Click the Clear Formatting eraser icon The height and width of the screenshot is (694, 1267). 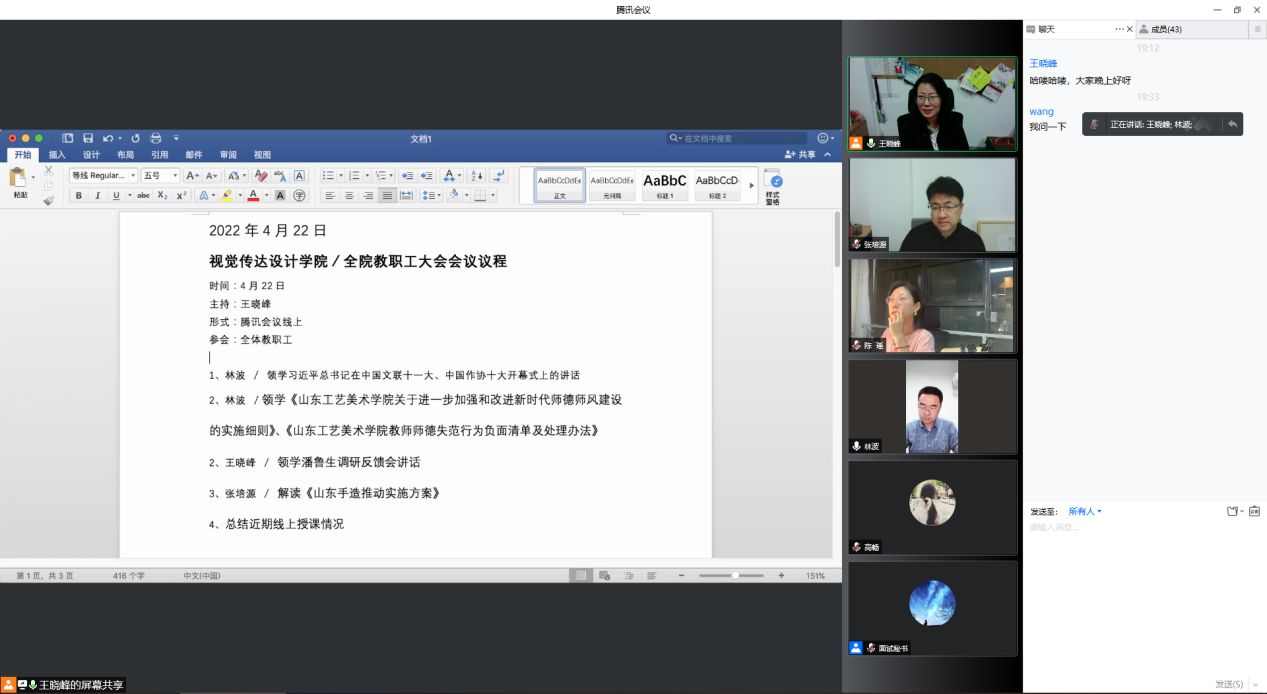point(261,175)
